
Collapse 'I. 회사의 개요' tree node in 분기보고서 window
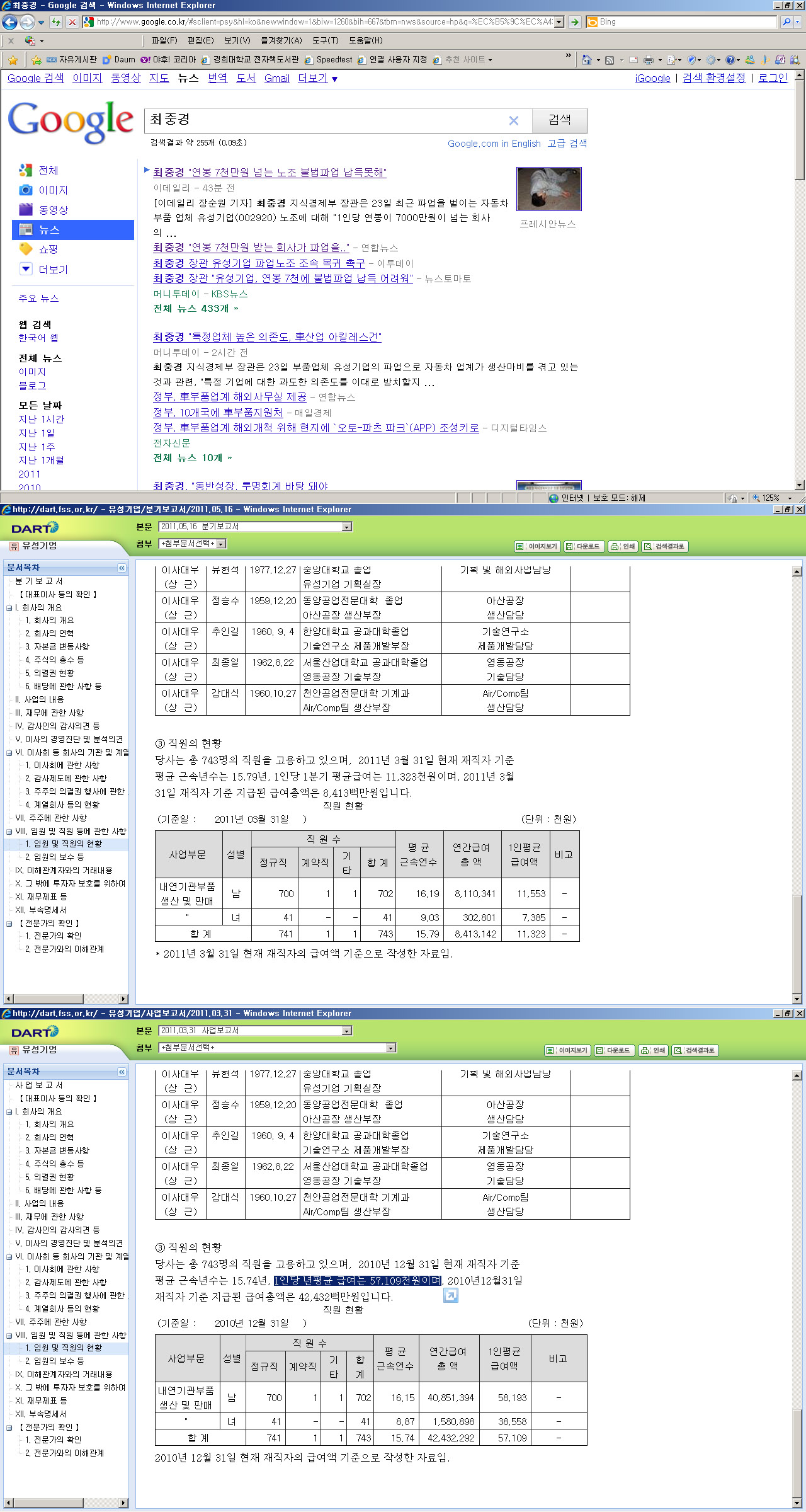(9, 608)
